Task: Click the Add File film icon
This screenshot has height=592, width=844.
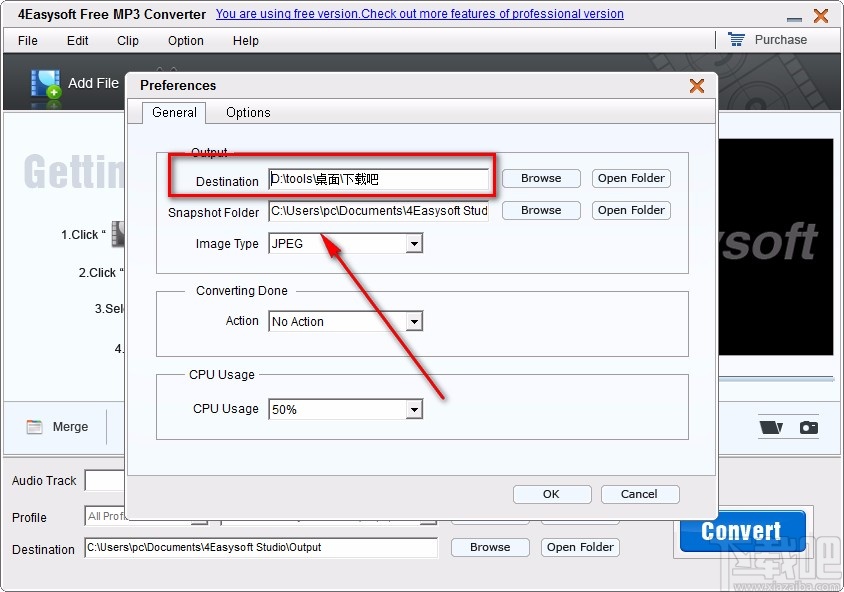Action: point(45,84)
